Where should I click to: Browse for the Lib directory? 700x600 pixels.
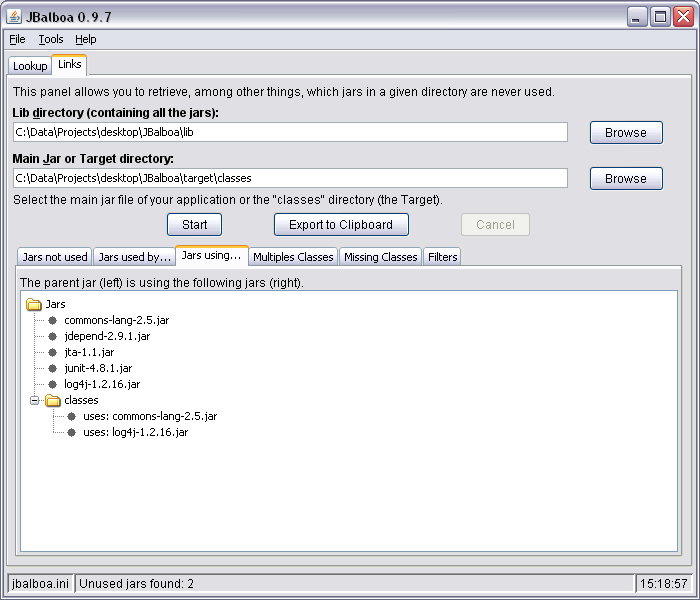(626, 133)
